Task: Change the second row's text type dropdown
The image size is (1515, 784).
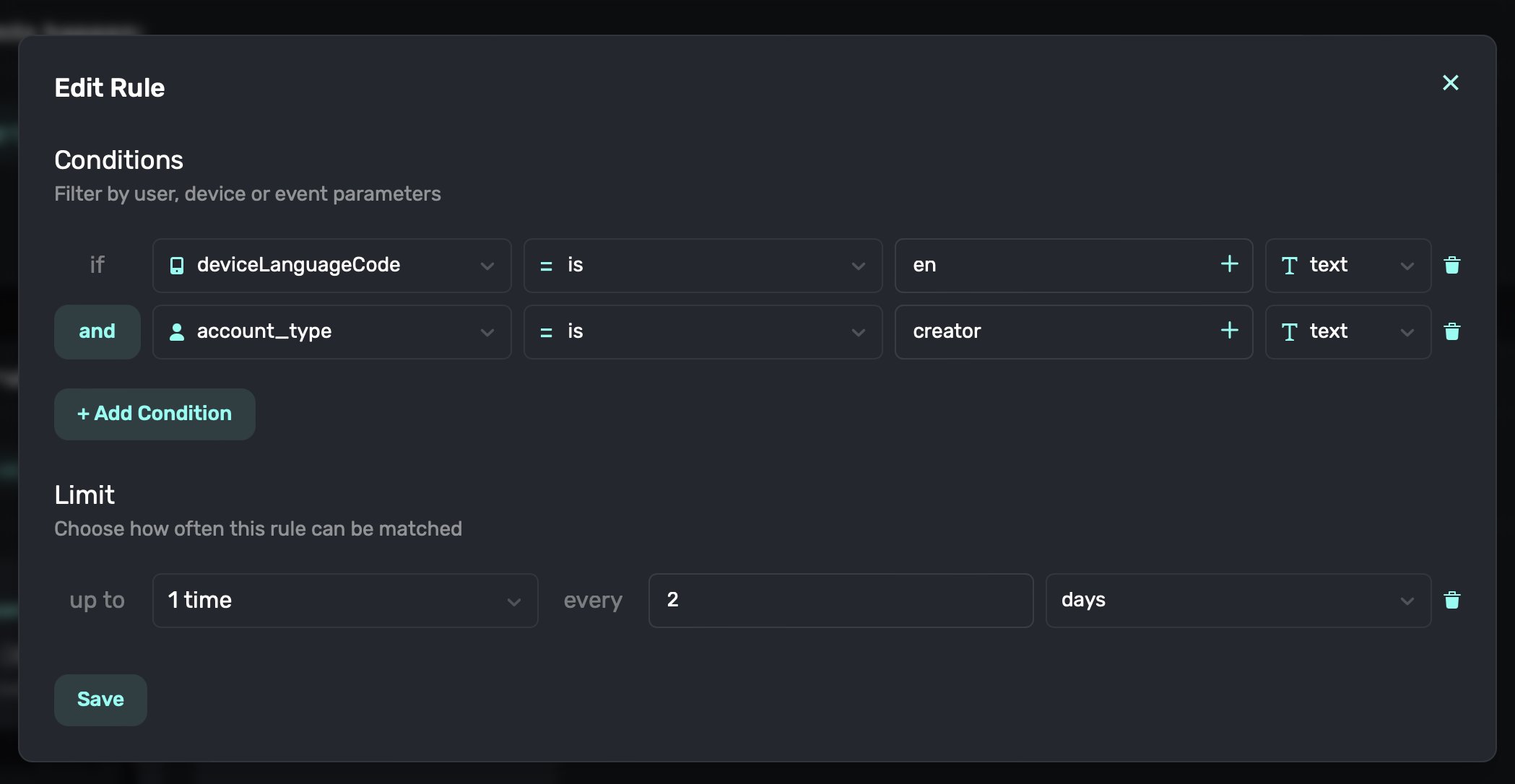Action: (x=1347, y=331)
